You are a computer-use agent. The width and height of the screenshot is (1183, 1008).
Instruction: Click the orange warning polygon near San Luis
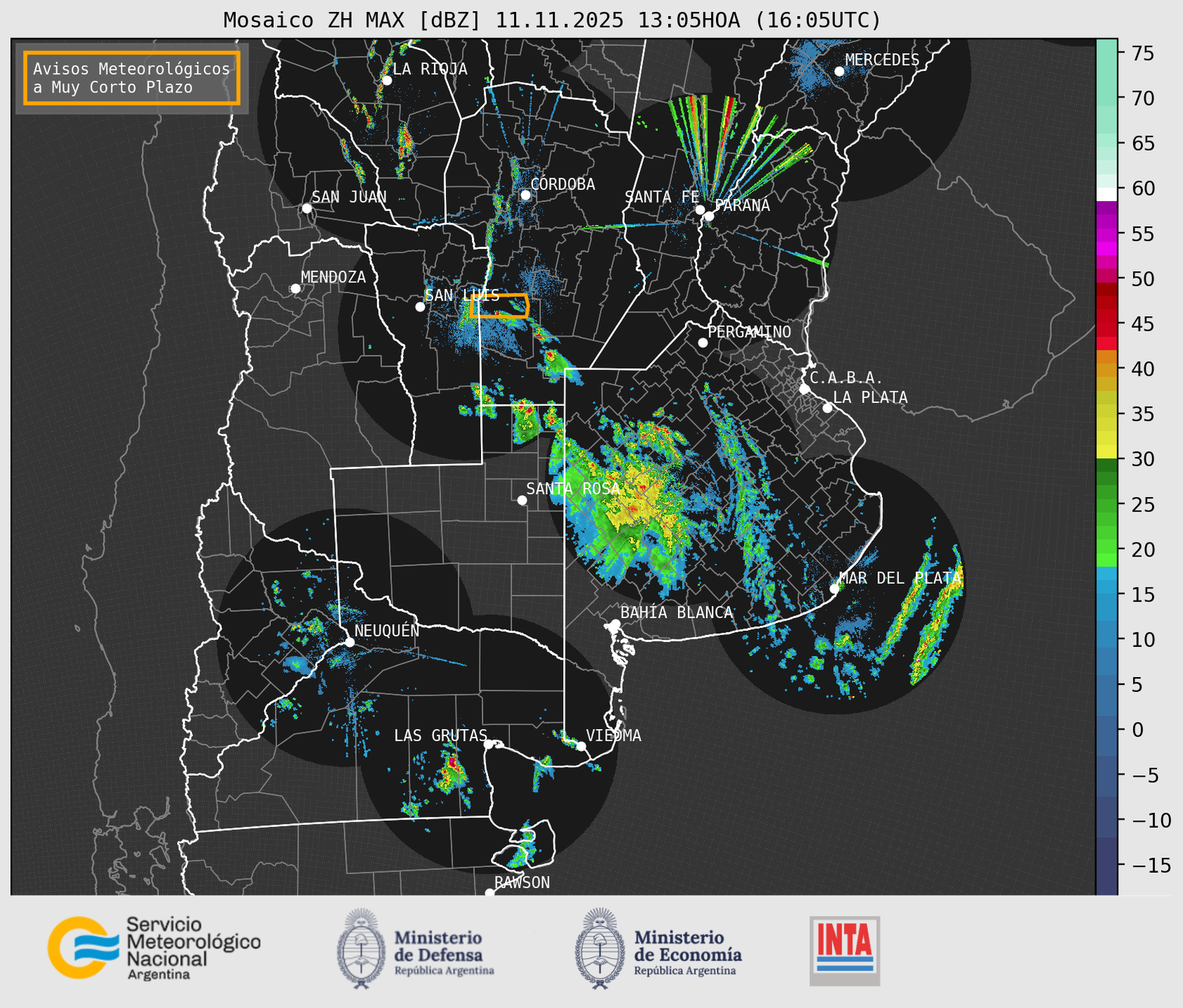(500, 306)
